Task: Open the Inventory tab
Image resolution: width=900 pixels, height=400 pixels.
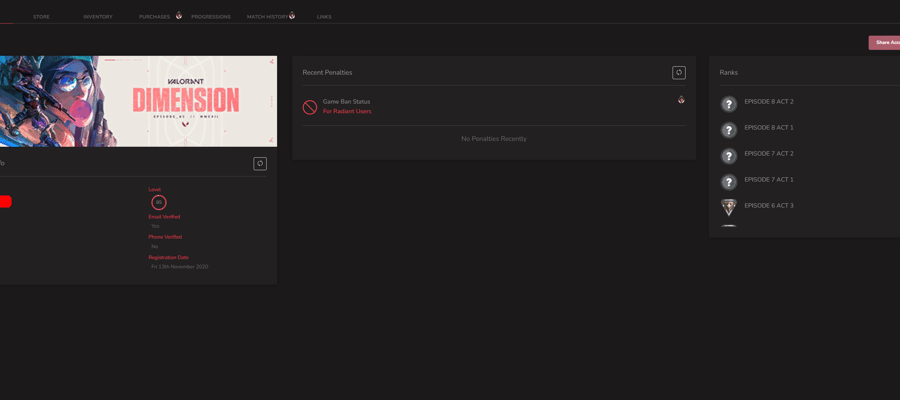Action: tap(98, 17)
